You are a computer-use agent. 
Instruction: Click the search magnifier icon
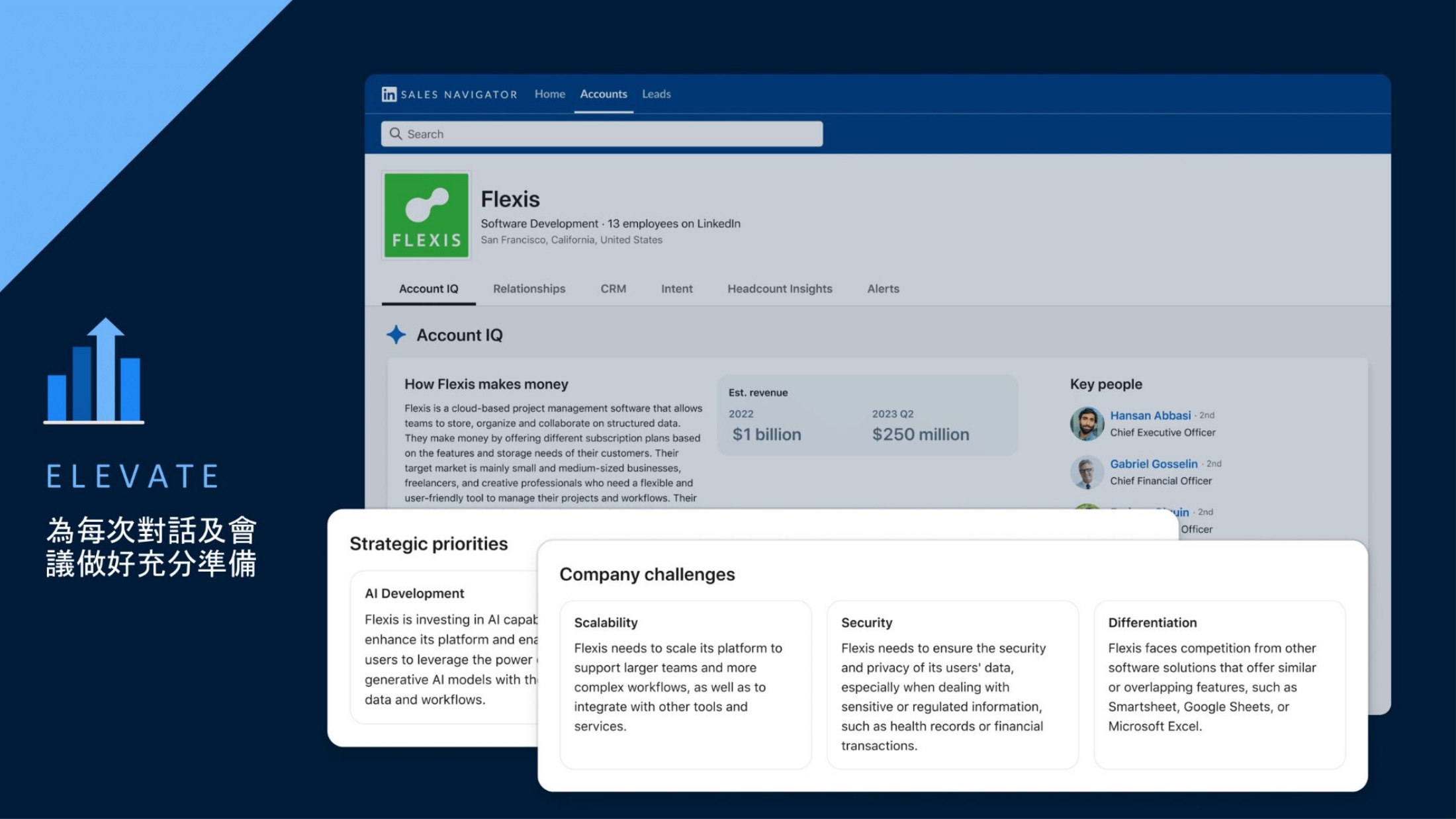click(396, 134)
